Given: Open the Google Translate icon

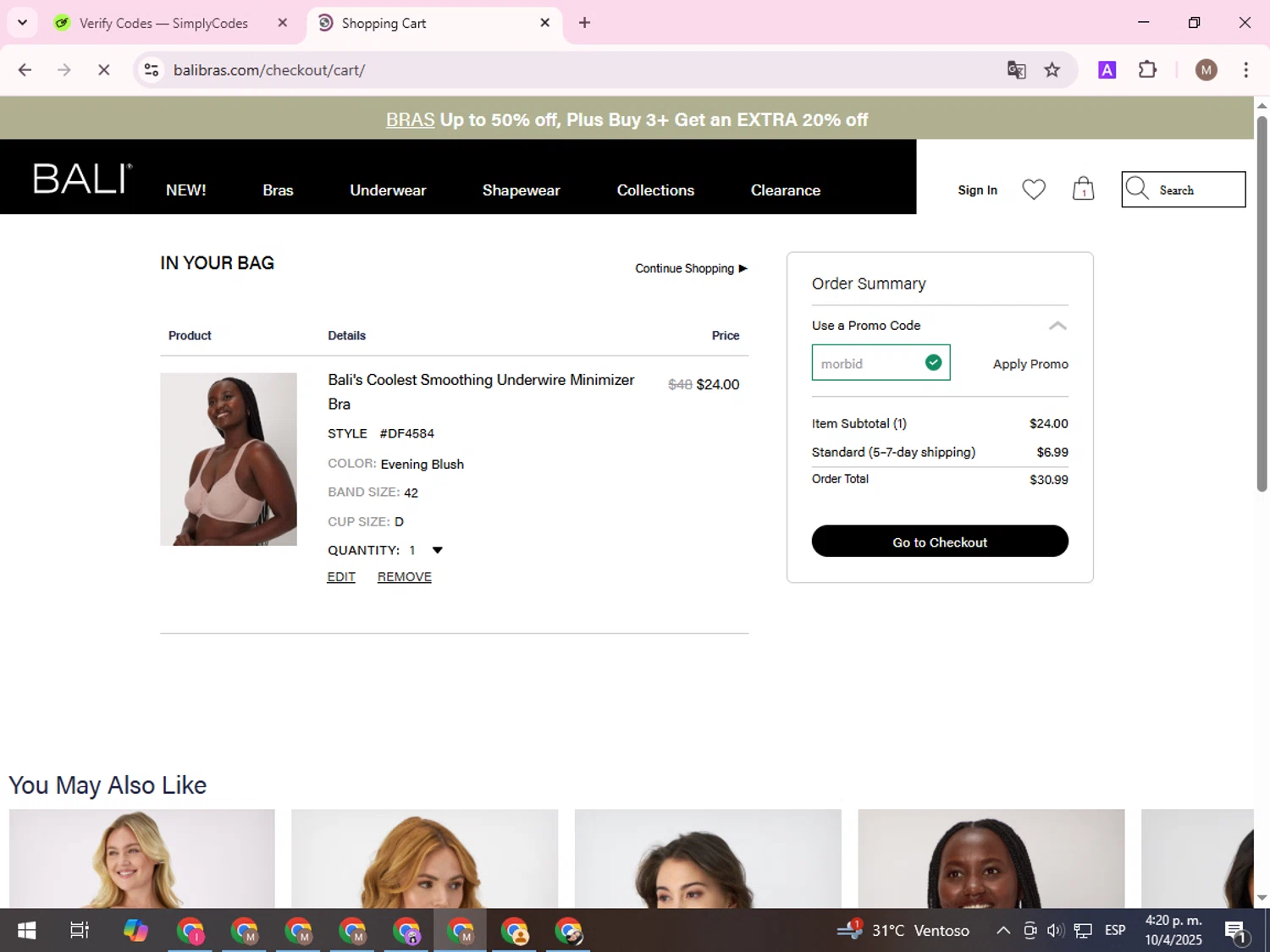Looking at the screenshot, I should click(x=1016, y=70).
